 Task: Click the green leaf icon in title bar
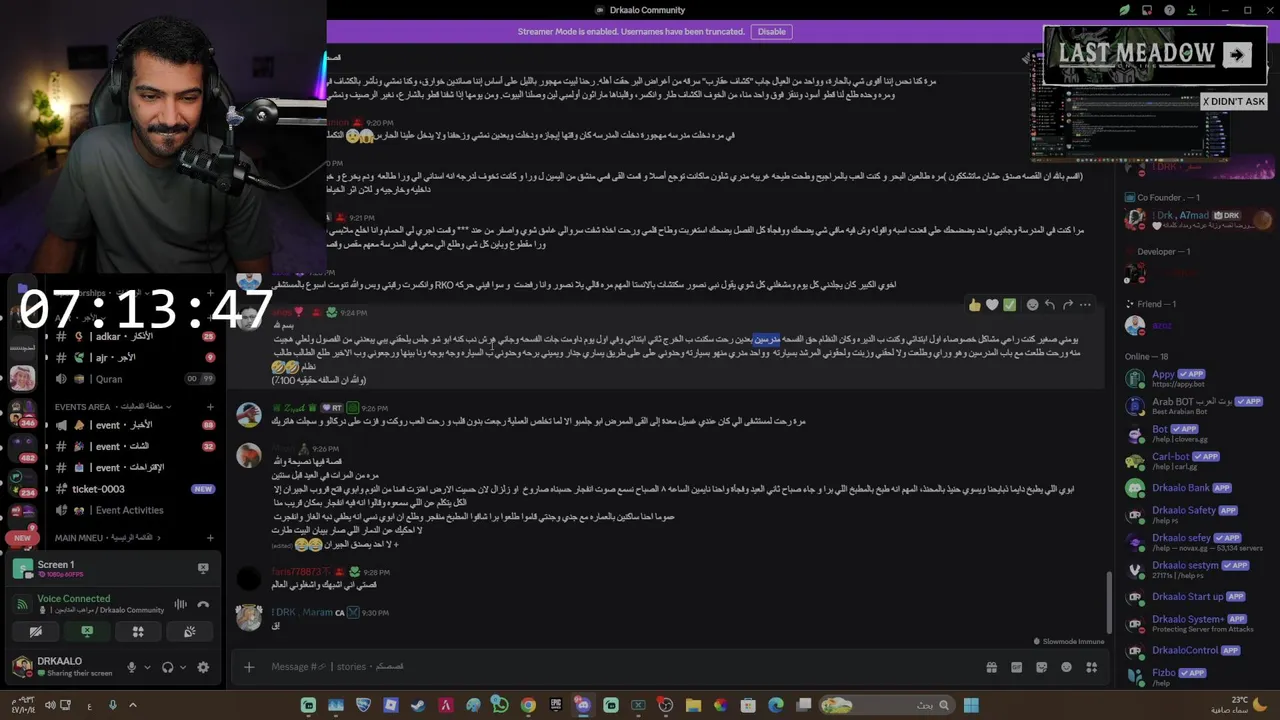pos(1124,10)
